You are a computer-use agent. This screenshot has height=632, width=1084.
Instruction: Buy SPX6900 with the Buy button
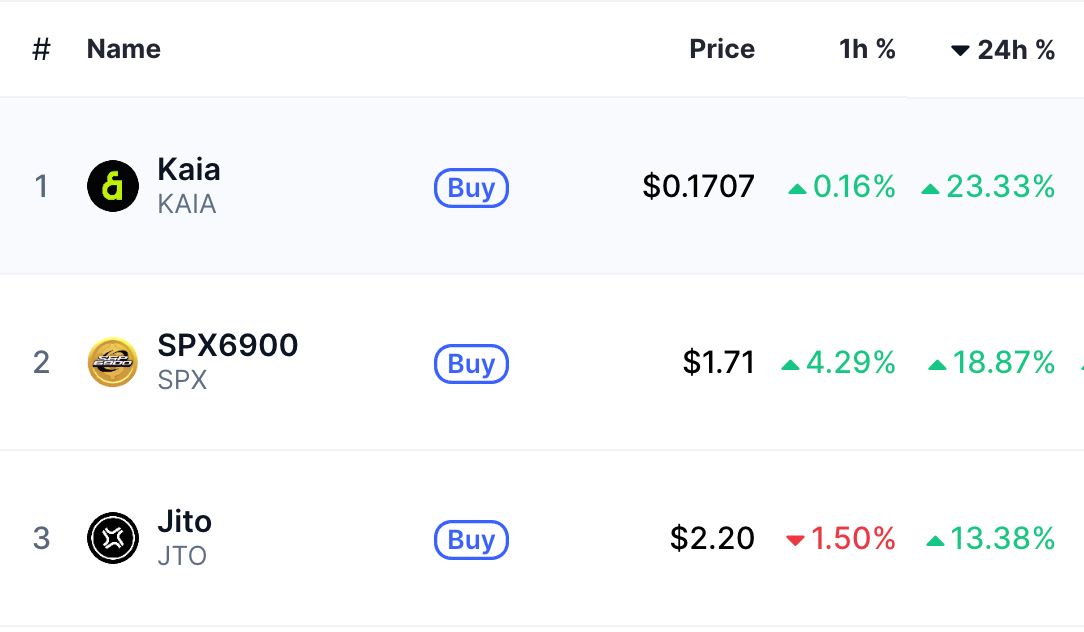471,364
